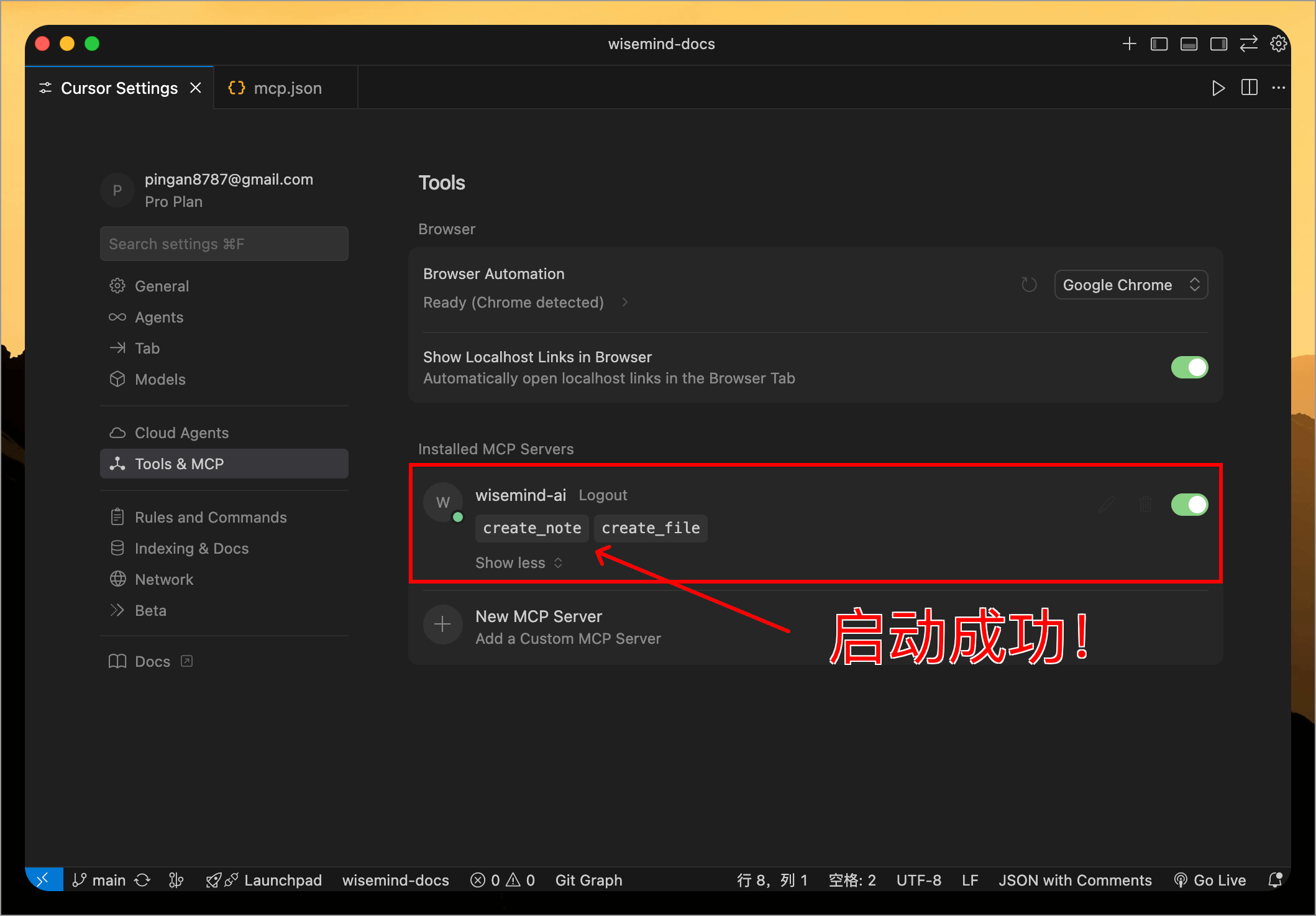1316x916 pixels.
Task: Switch to mcp.json tab
Action: coord(276,88)
